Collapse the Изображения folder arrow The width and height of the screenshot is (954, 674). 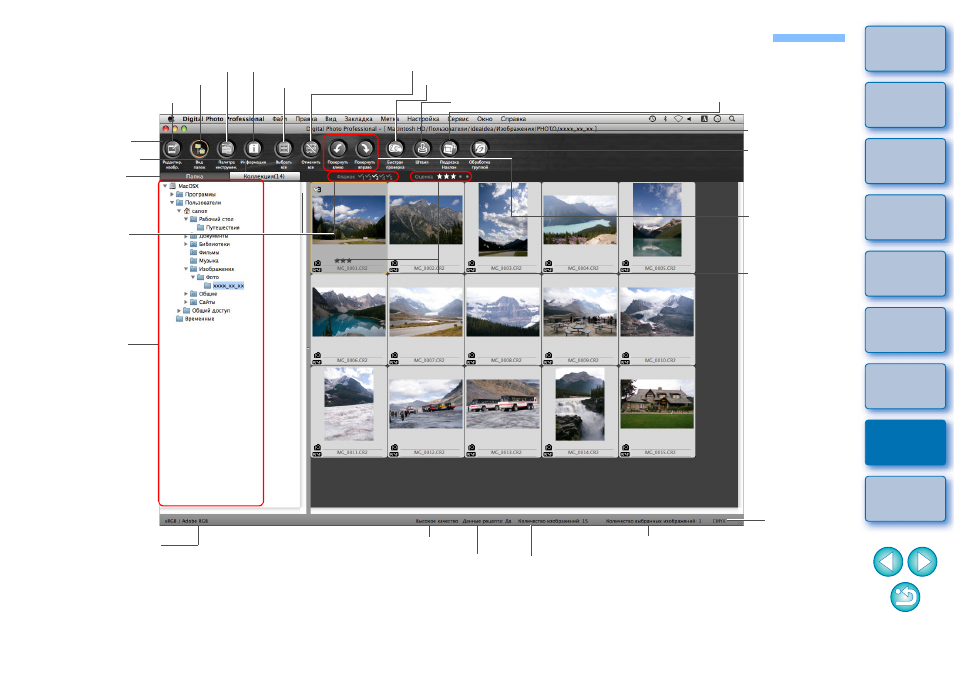click(186, 269)
